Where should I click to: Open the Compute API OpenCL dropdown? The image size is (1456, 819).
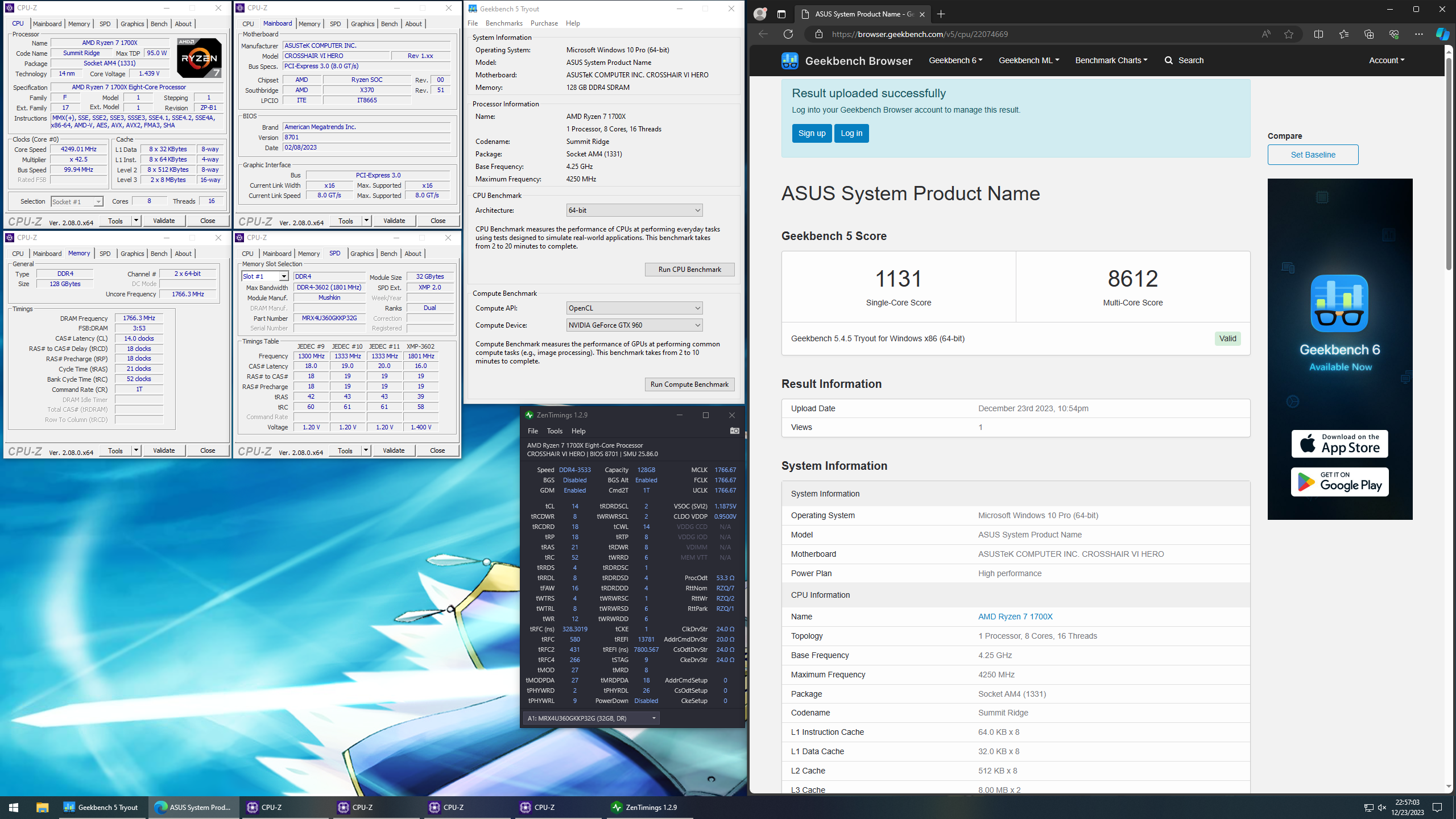[634, 308]
